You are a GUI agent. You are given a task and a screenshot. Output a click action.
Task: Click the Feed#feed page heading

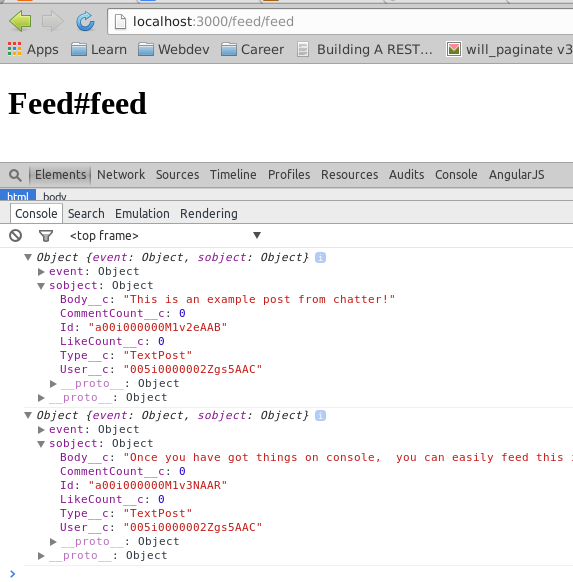(77, 104)
